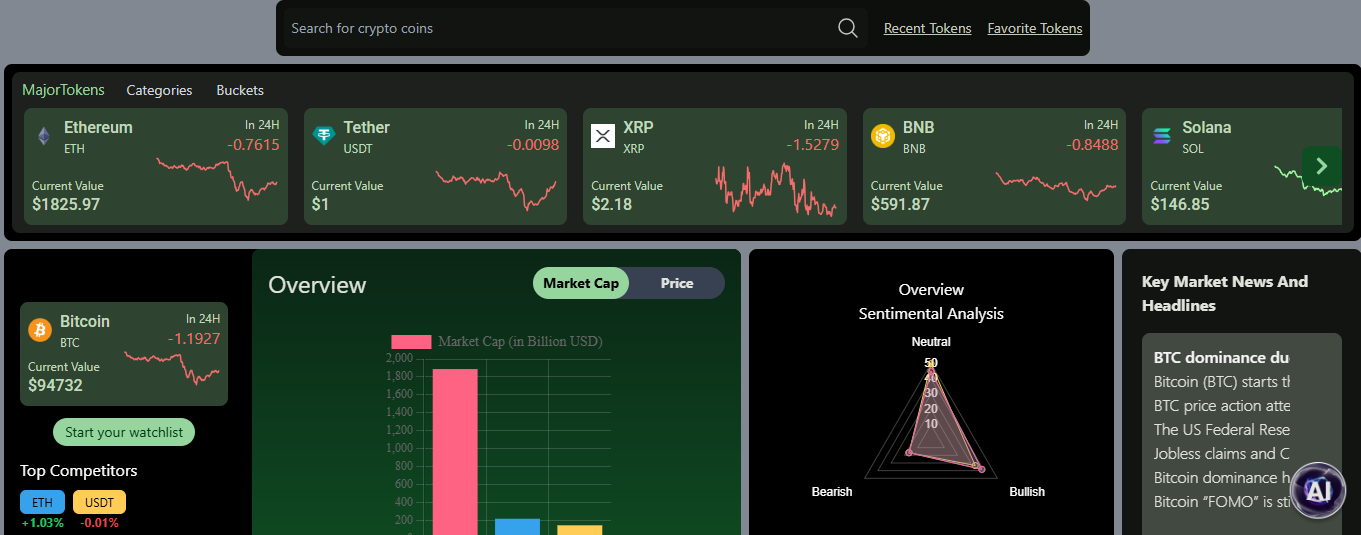Open the Bitcoin price sparkline
Screen dimensions: 1361x535
pos(172,367)
